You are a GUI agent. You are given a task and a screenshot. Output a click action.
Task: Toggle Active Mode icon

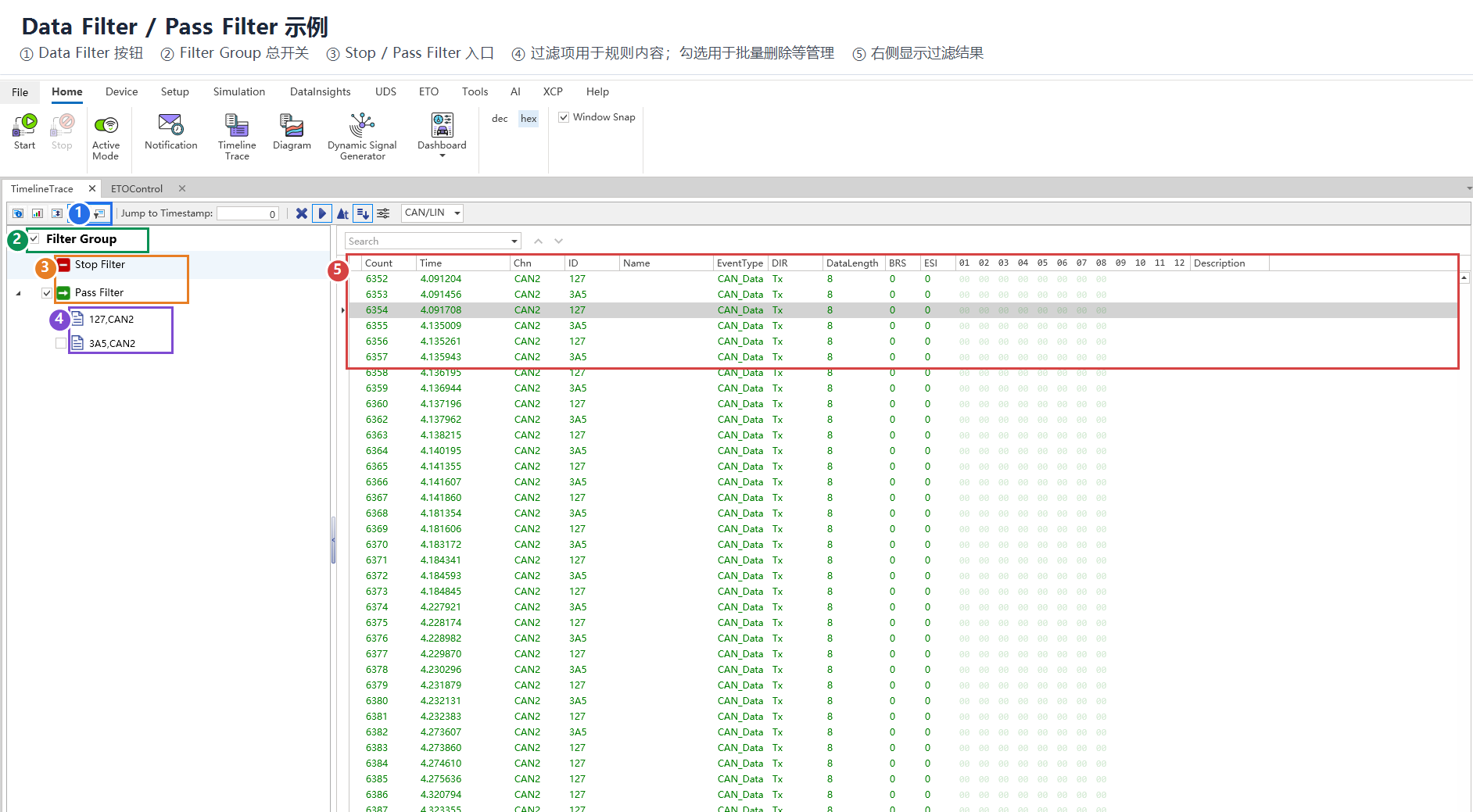point(106,125)
